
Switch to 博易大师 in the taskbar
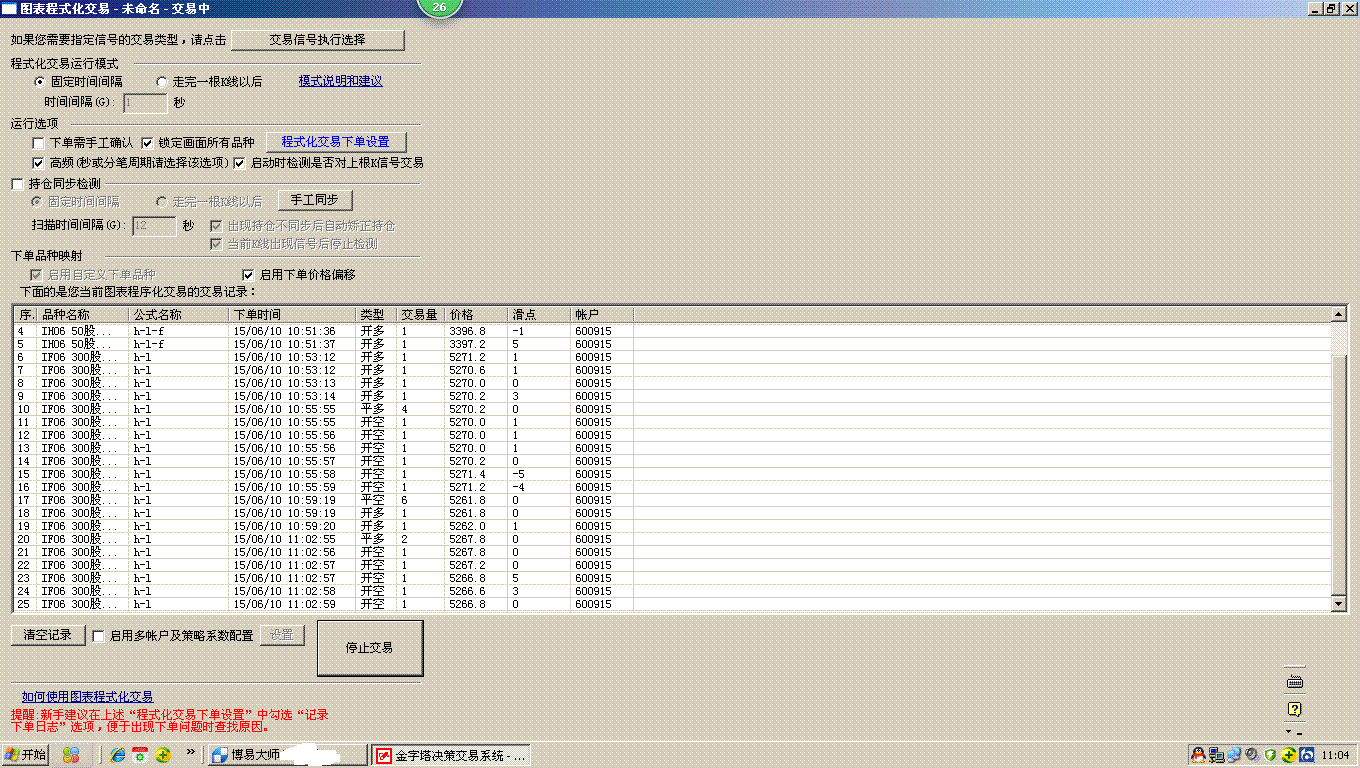pyautogui.click(x=286, y=755)
